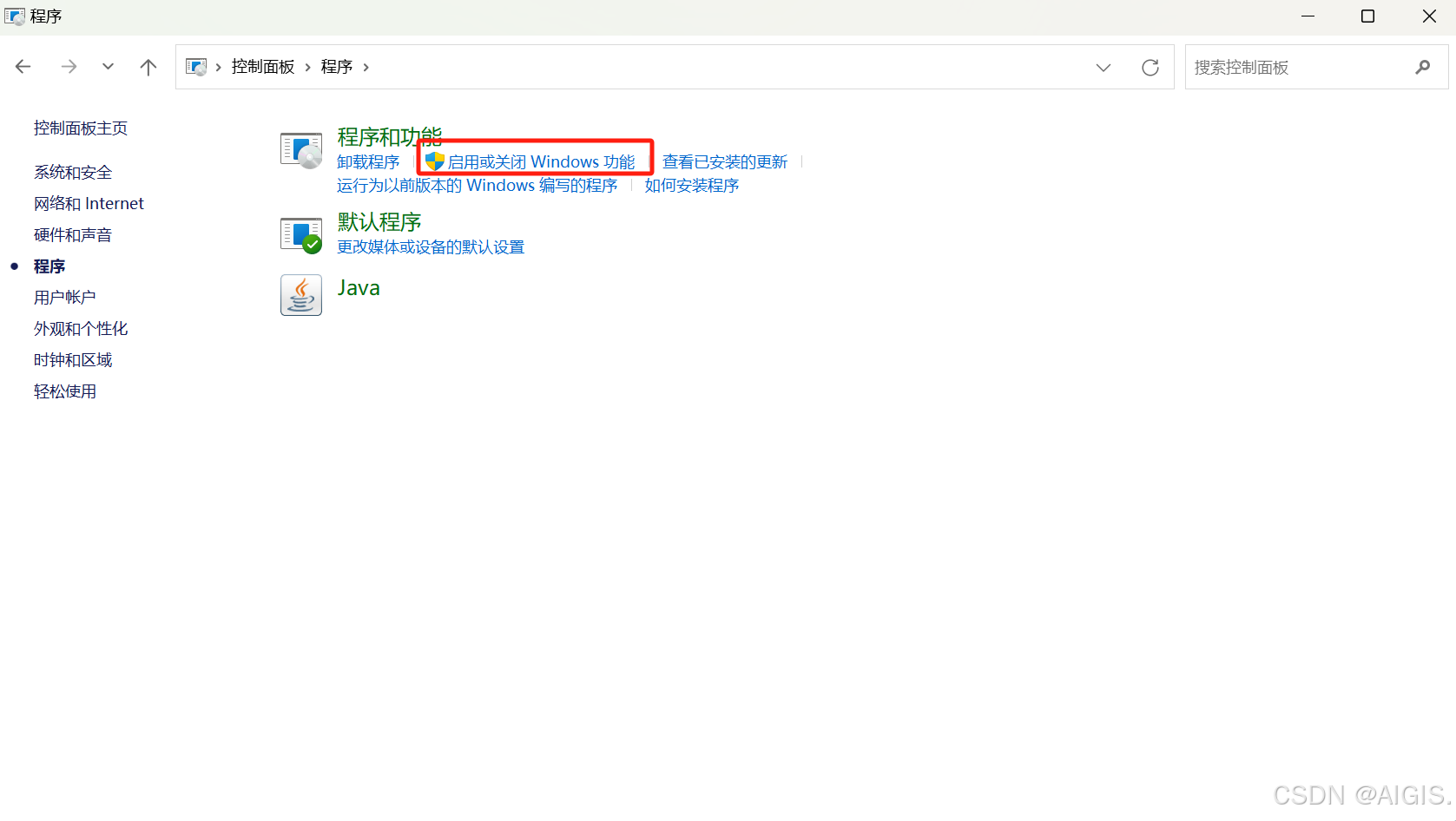Screen dimensions: 1456x821
Task: Expand the chevron after 程序 in the breadcrumb
Action: [366, 67]
